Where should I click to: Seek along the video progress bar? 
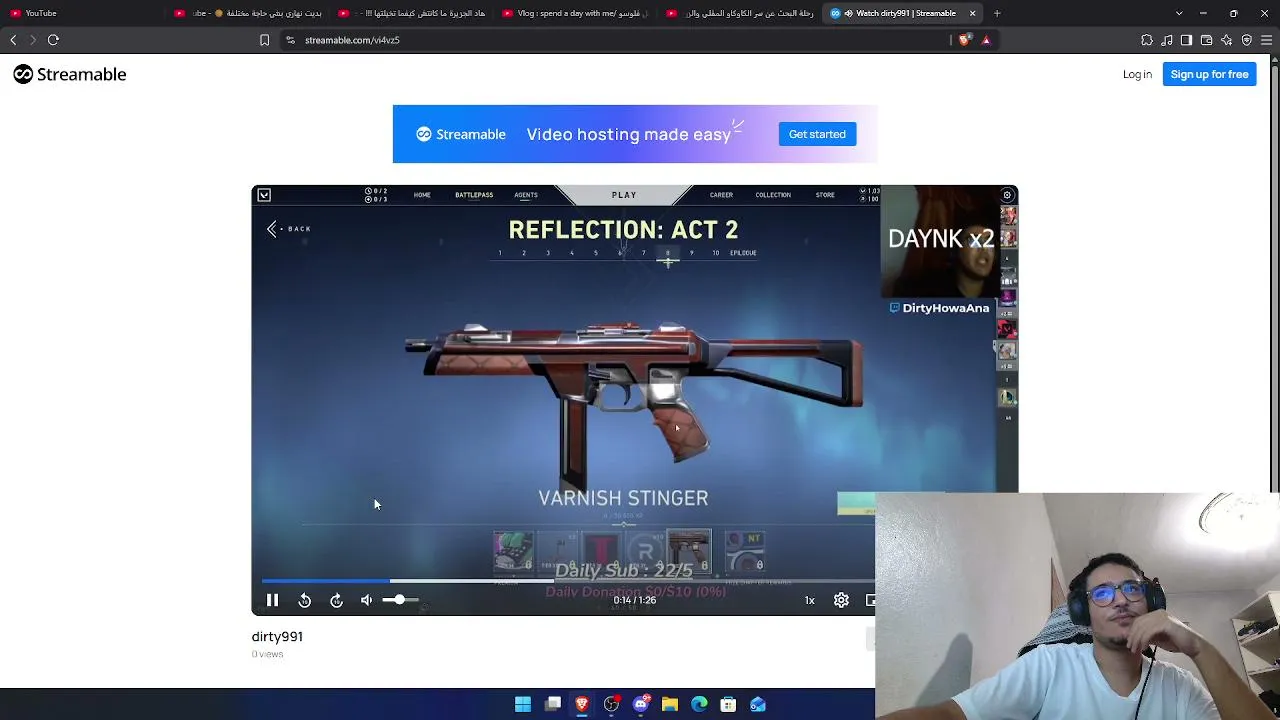(568, 580)
